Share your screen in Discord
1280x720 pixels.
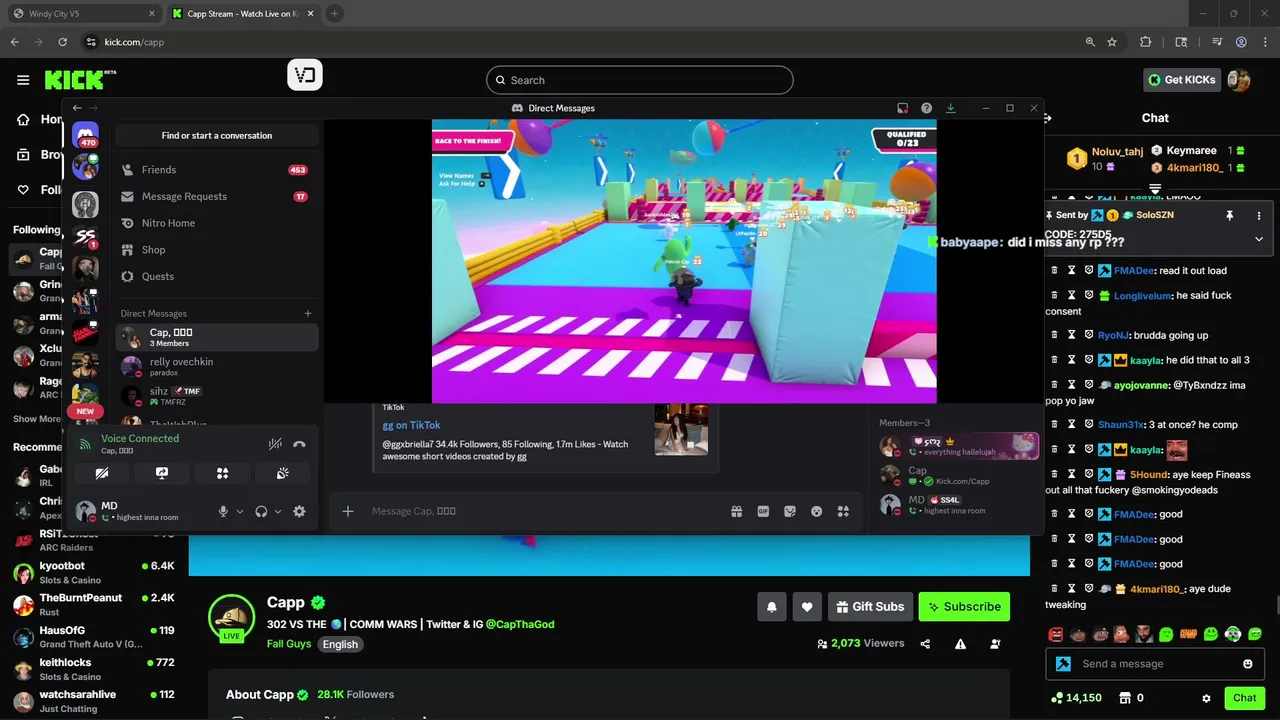(x=162, y=473)
